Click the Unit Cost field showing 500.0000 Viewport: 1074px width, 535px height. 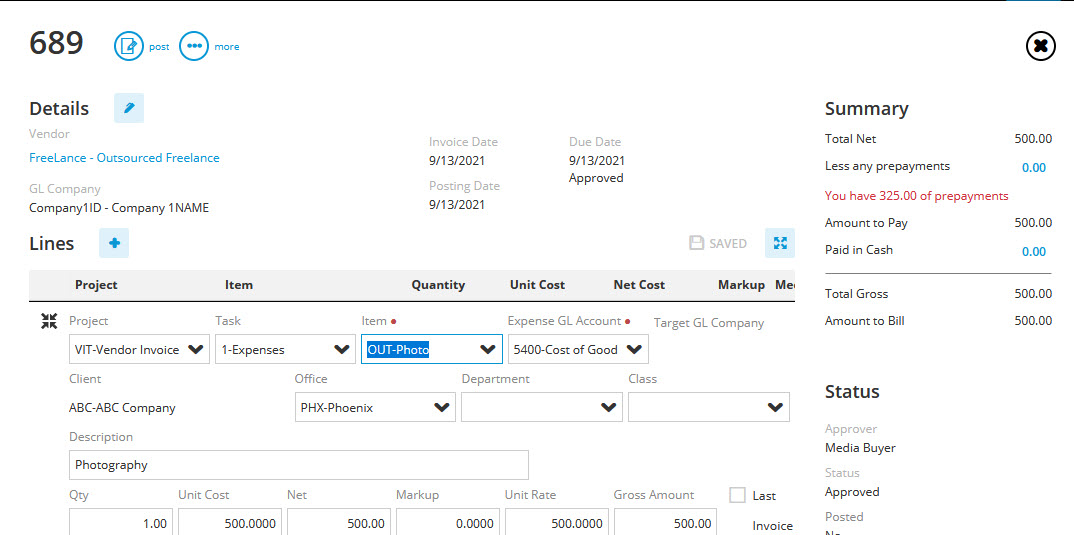(x=230, y=523)
